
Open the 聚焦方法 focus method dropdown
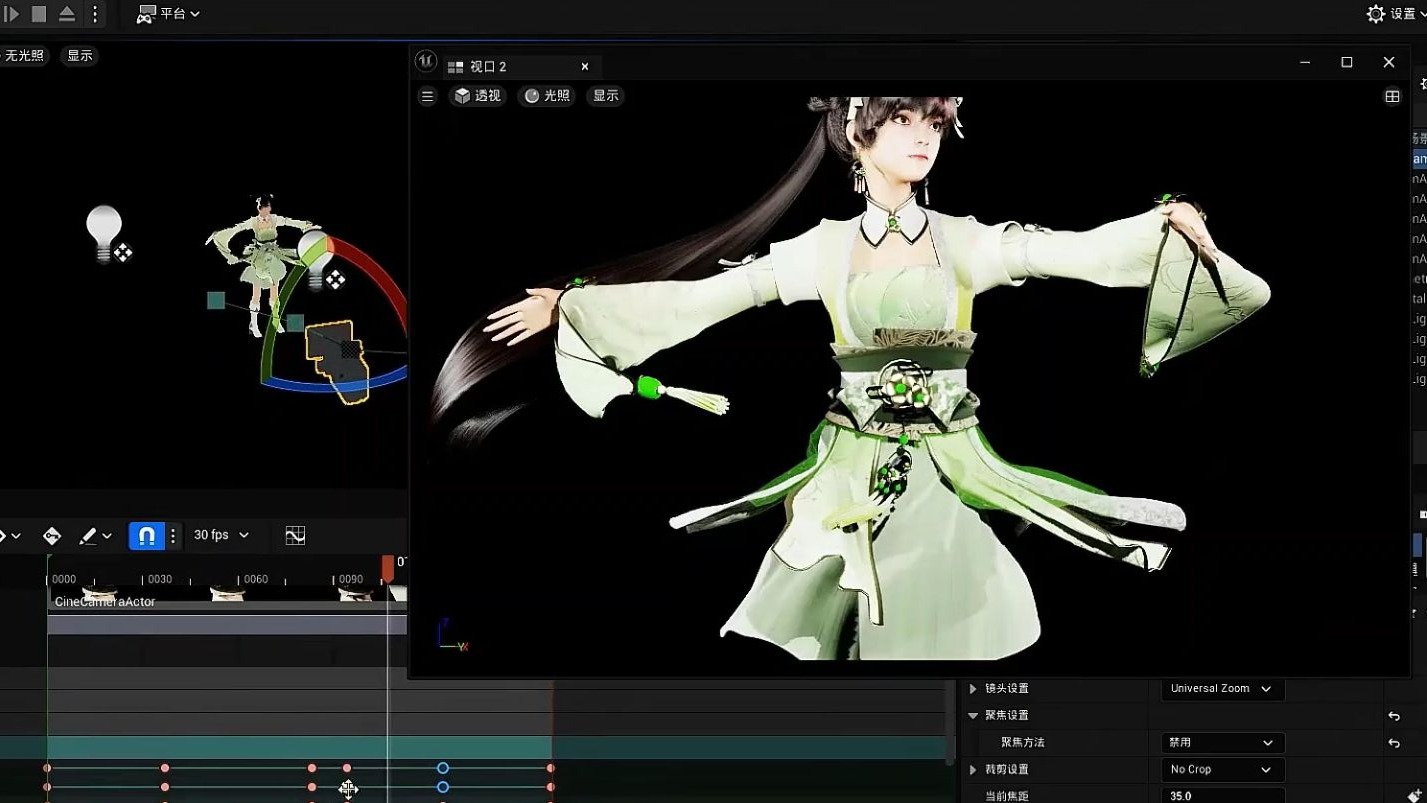pyautogui.click(x=1222, y=743)
